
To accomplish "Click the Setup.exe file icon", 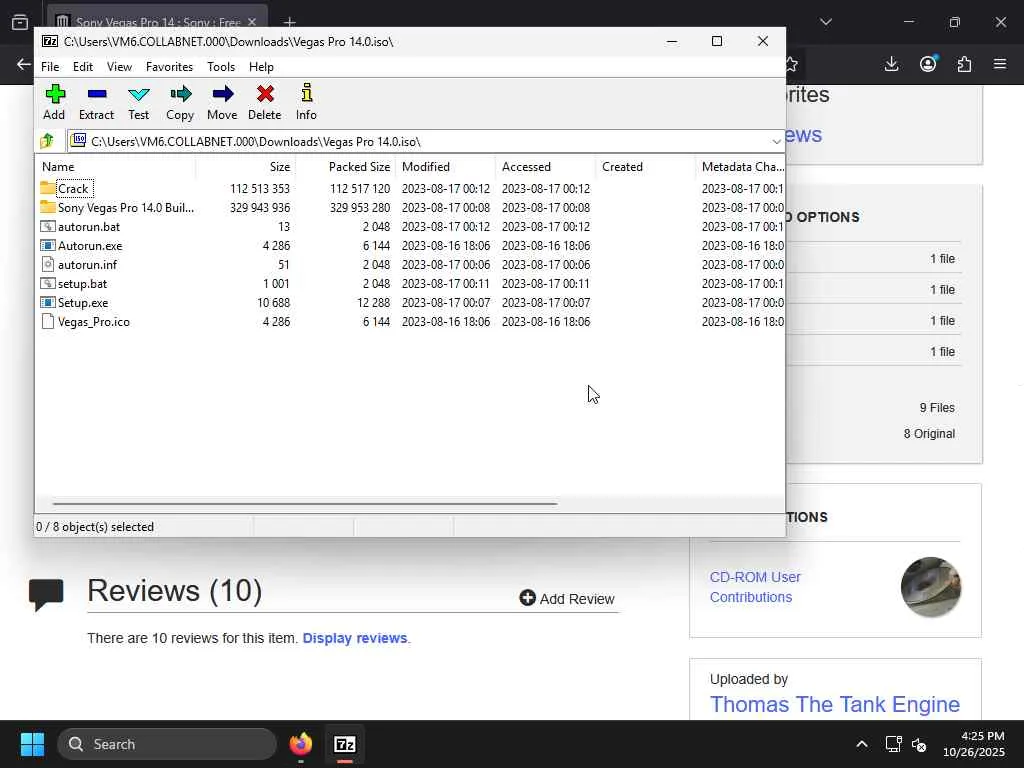I will tap(48, 302).
